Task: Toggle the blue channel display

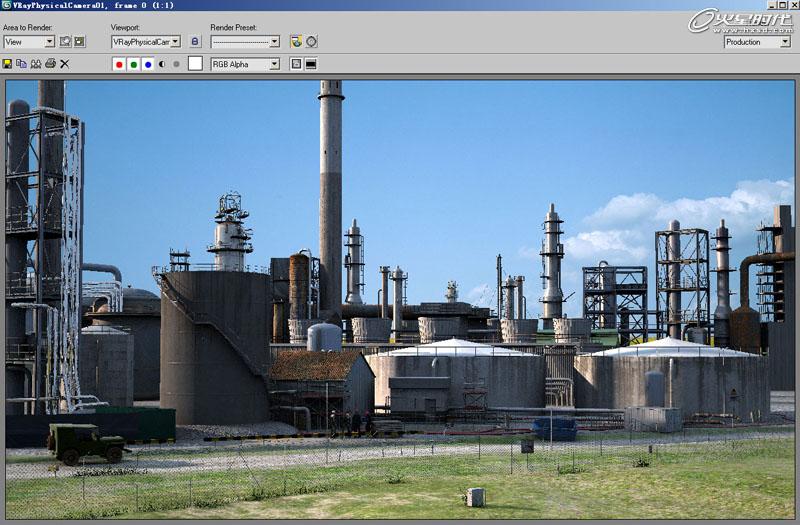Action: point(148,64)
